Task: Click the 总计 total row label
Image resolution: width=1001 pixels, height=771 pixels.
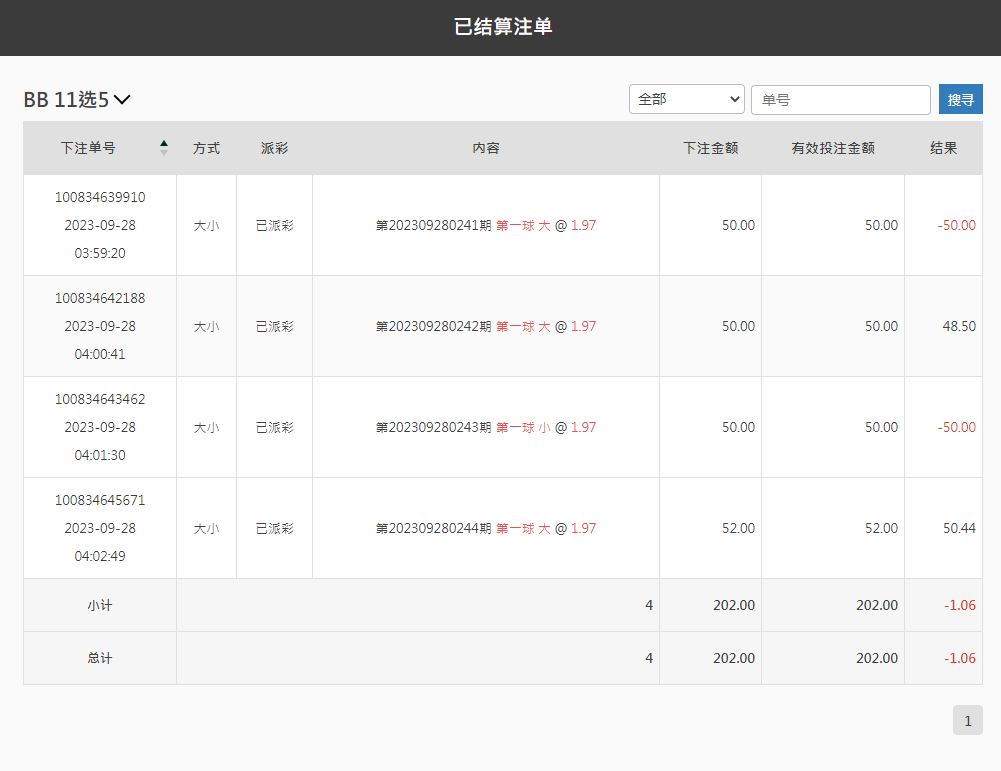Action: coord(100,658)
